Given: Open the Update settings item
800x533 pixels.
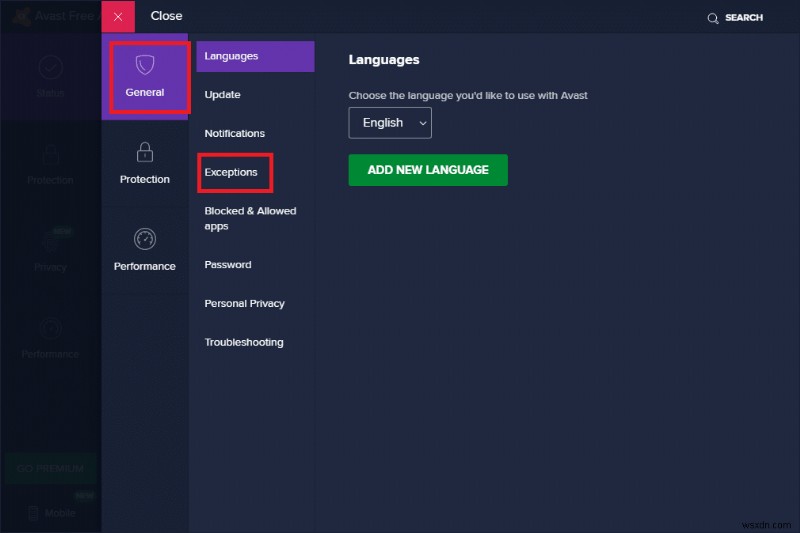Looking at the screenshot, I should coord(223,95).
